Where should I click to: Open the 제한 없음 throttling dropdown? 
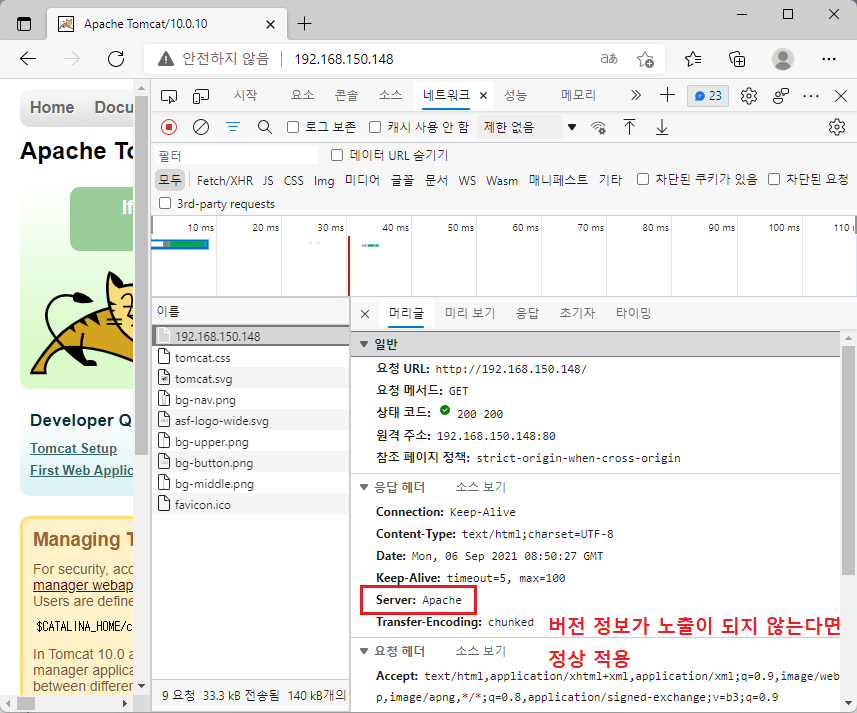(529, 127)
